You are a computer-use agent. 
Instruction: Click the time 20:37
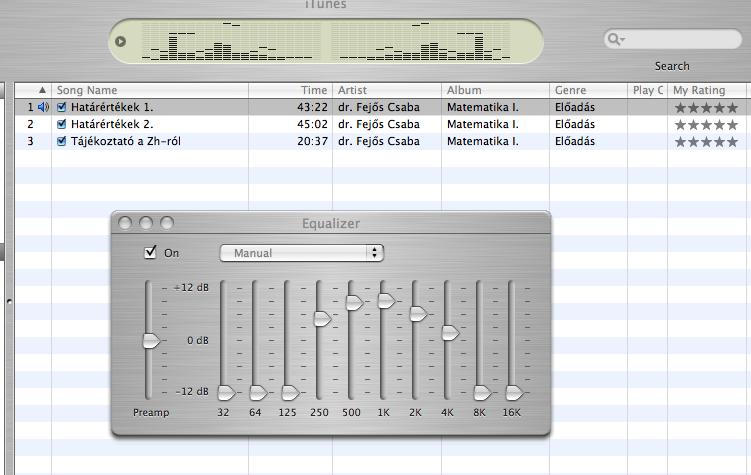click(x=312, y=141)
